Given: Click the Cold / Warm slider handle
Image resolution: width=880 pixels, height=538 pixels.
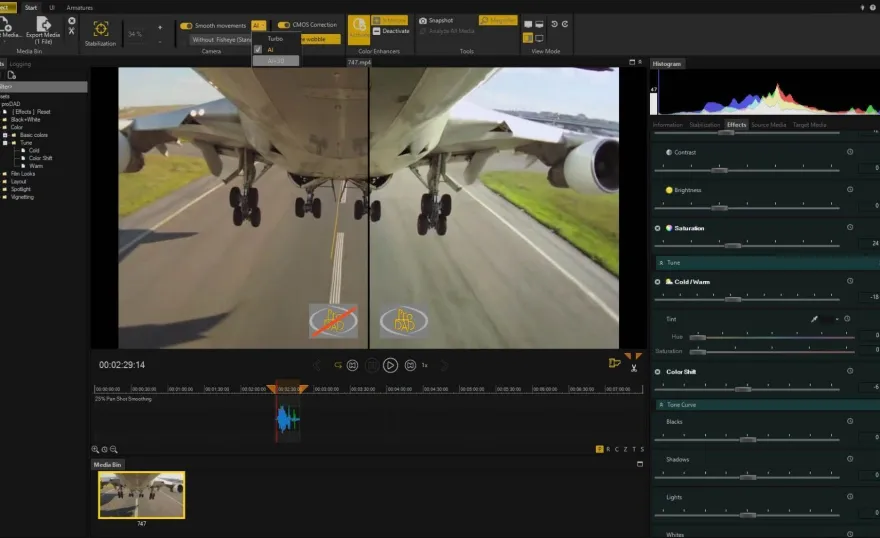Looking at the screenshot, I should coord(732,300).
